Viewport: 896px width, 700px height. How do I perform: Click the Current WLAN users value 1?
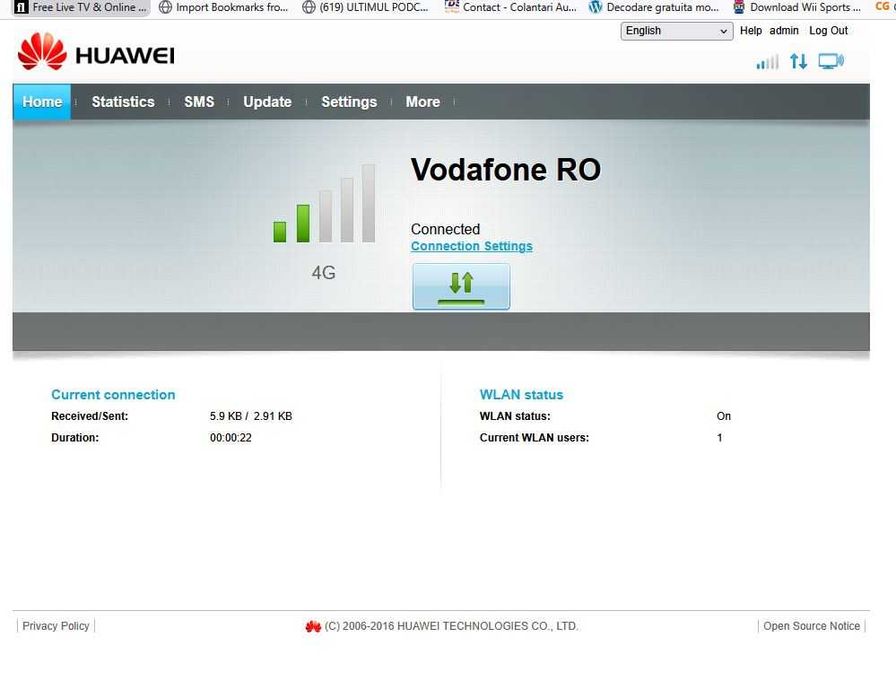(x=719, y=438)
